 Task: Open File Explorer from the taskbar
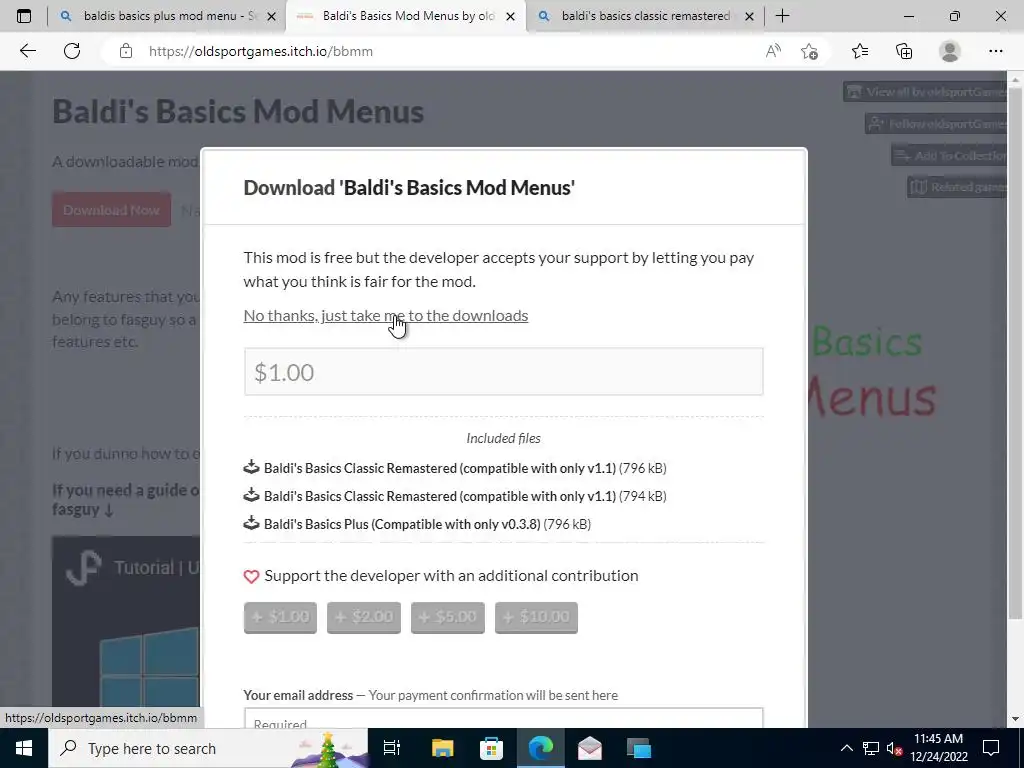pos(442,748)
